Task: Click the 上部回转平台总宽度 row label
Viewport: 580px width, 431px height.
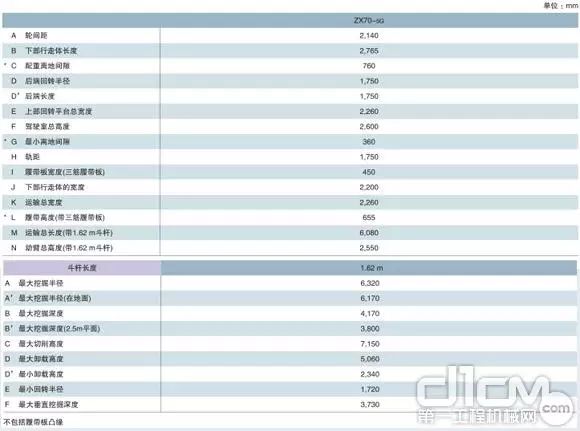Action: (58, 111)
